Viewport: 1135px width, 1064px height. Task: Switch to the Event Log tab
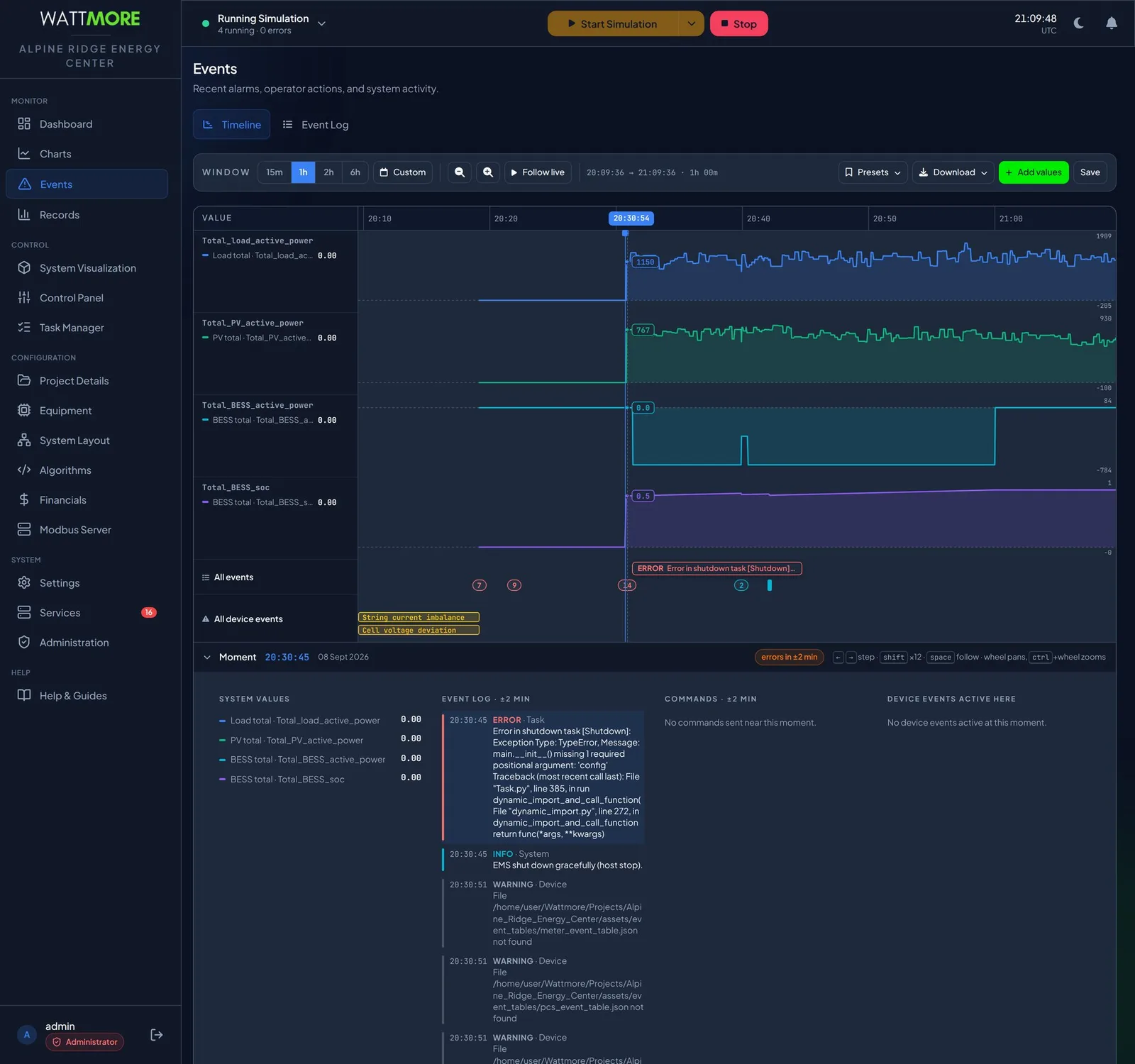pyautogui.click(x=316, y=125)
